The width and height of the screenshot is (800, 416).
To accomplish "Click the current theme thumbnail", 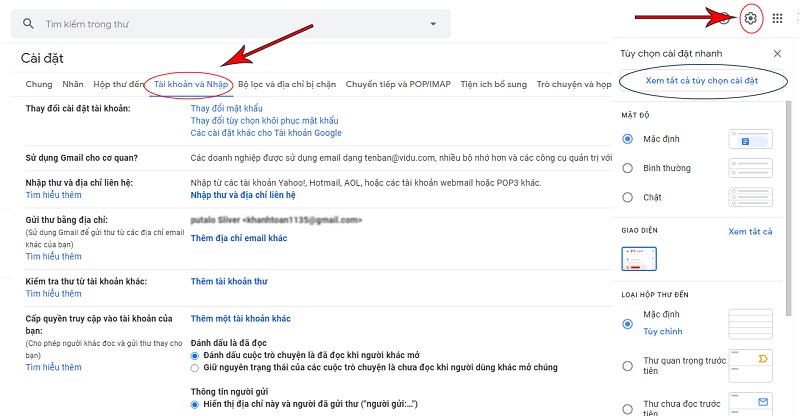I will click(639, 259).
